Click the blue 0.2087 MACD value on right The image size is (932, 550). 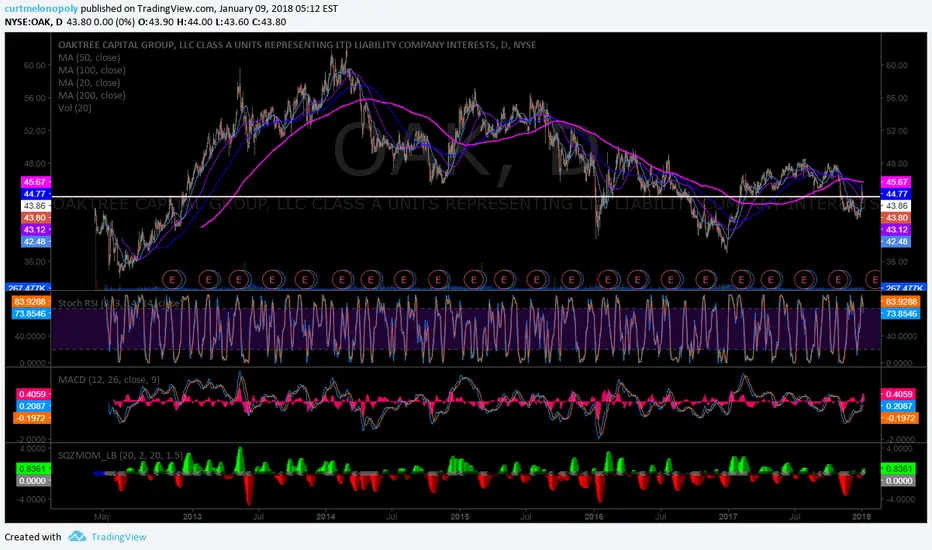point(899,406)
